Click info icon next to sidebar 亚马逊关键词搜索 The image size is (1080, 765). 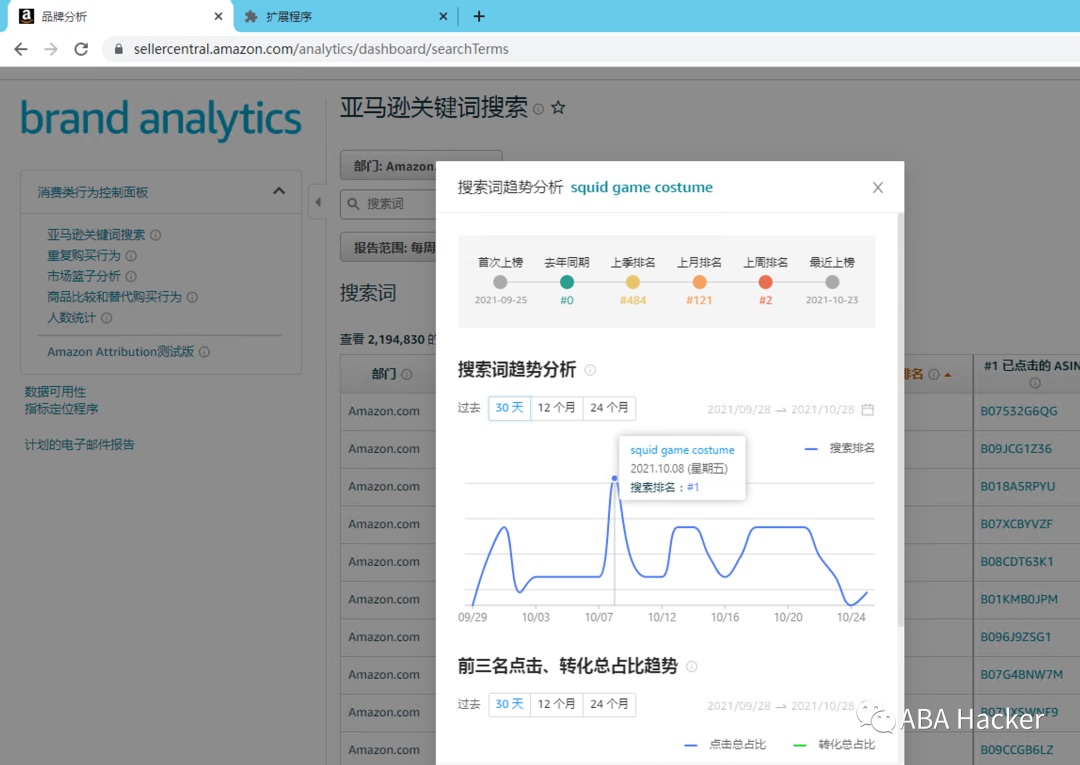[156, 235]
